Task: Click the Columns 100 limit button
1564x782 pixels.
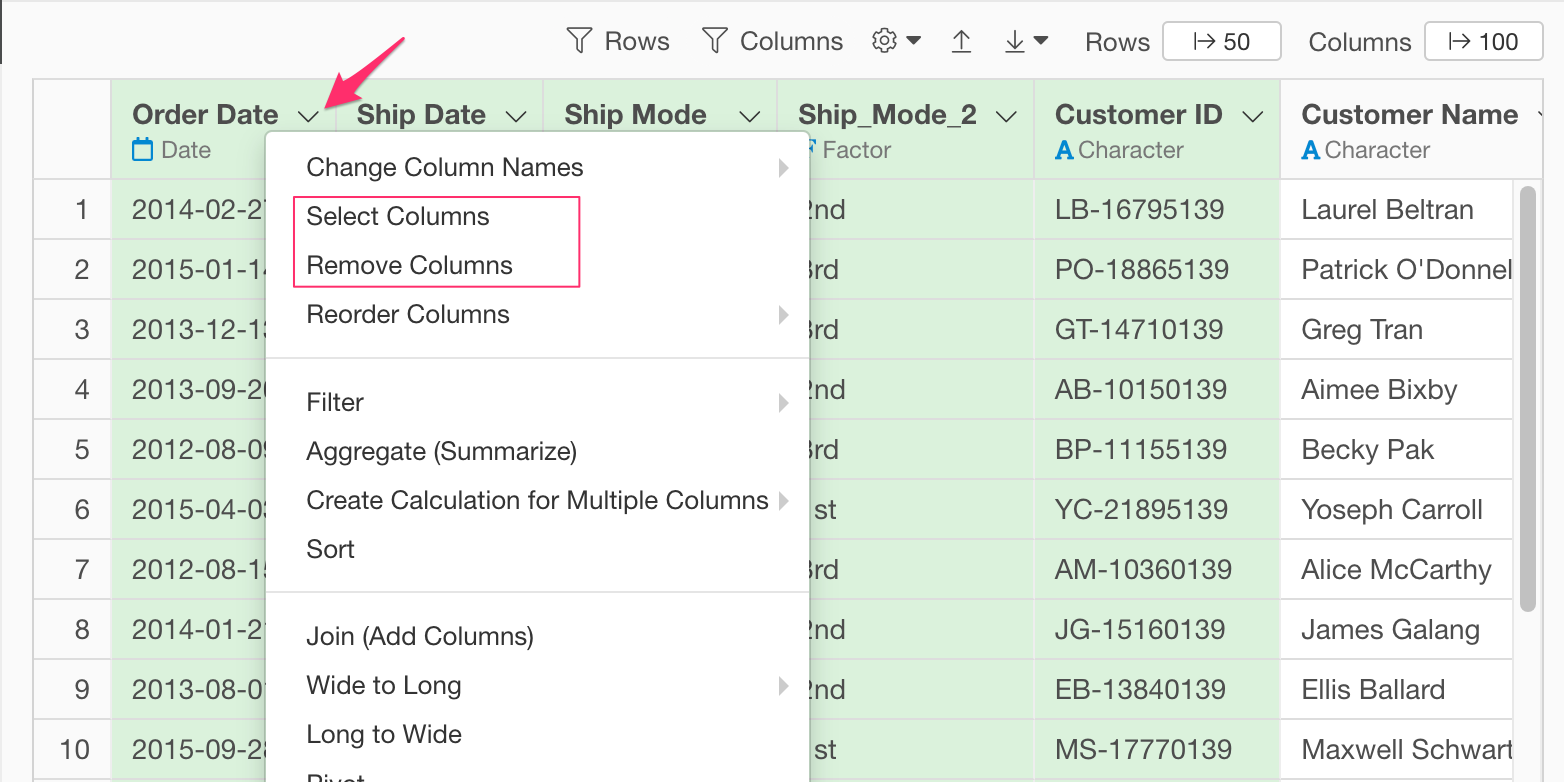Action: (1483, 42)
